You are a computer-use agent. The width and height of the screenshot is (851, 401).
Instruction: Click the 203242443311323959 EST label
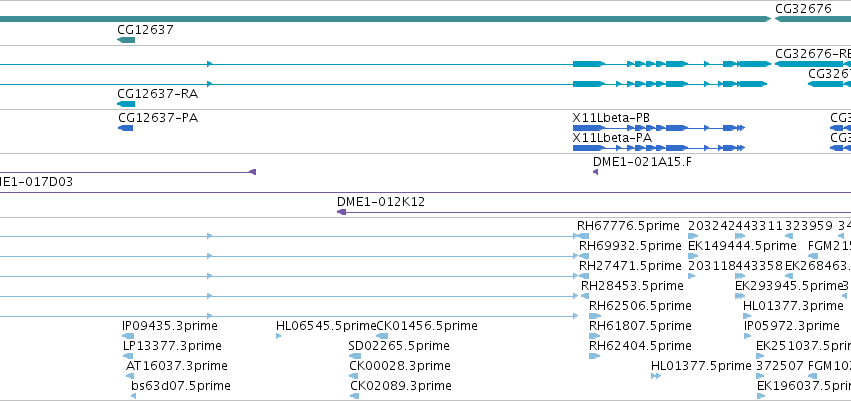(760, 226)
